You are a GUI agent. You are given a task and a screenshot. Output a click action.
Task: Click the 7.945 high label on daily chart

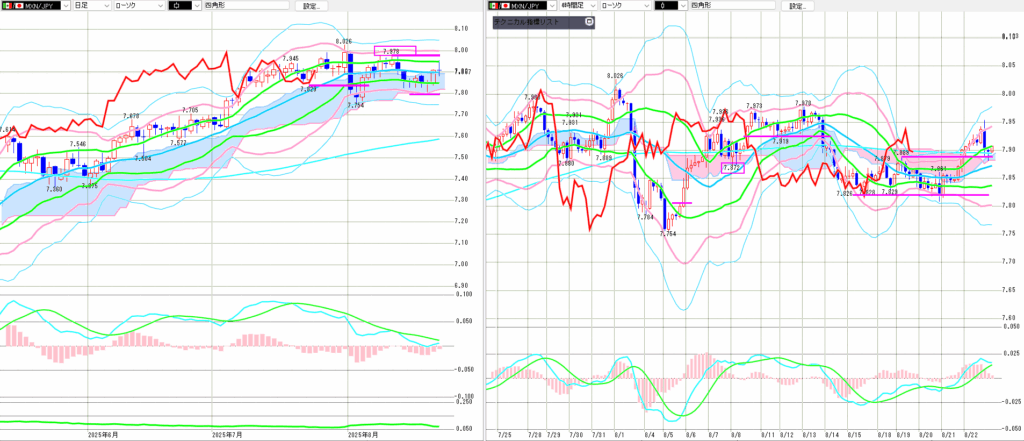[x=291, y=59]
